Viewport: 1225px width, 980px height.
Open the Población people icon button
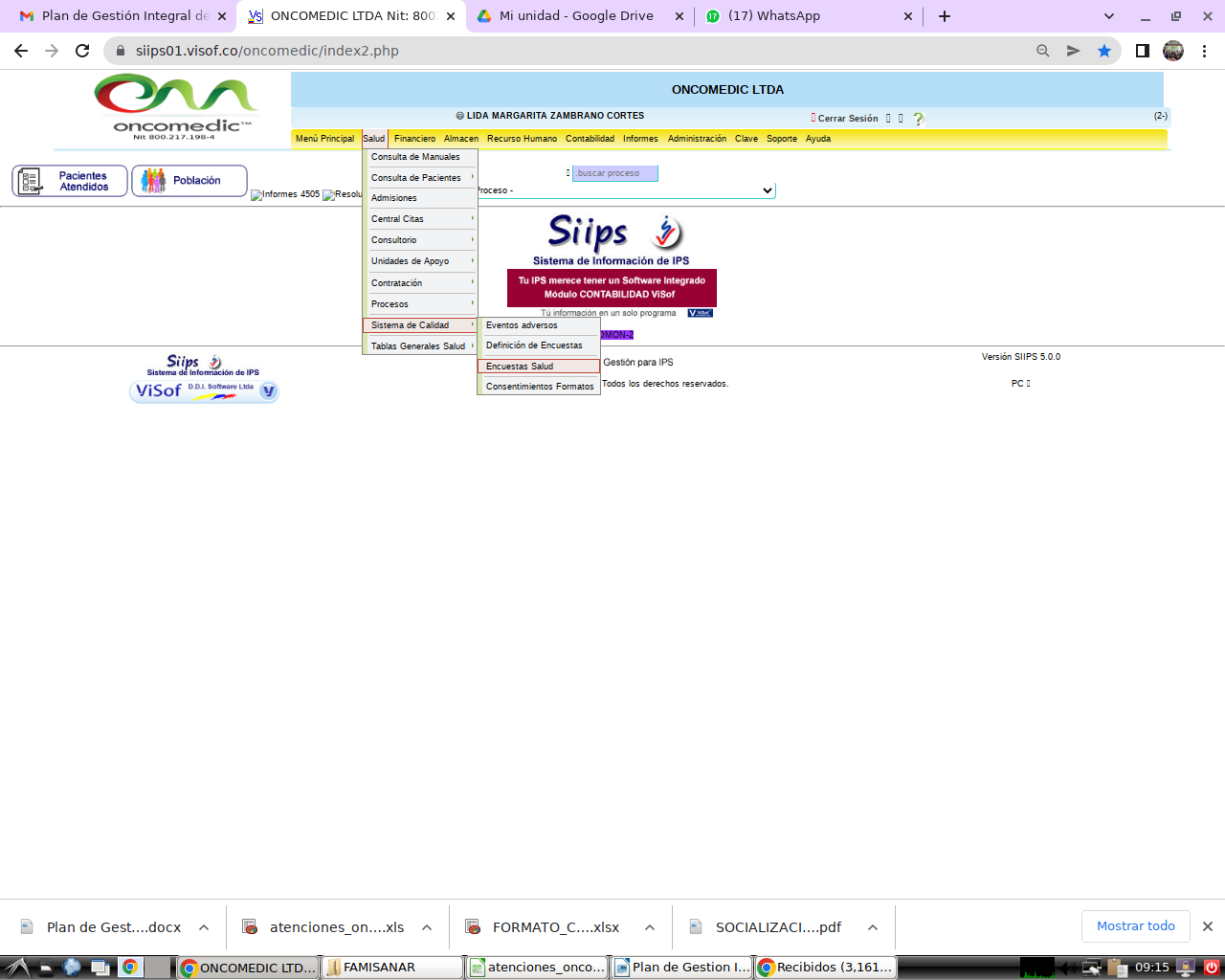(189, 181)
